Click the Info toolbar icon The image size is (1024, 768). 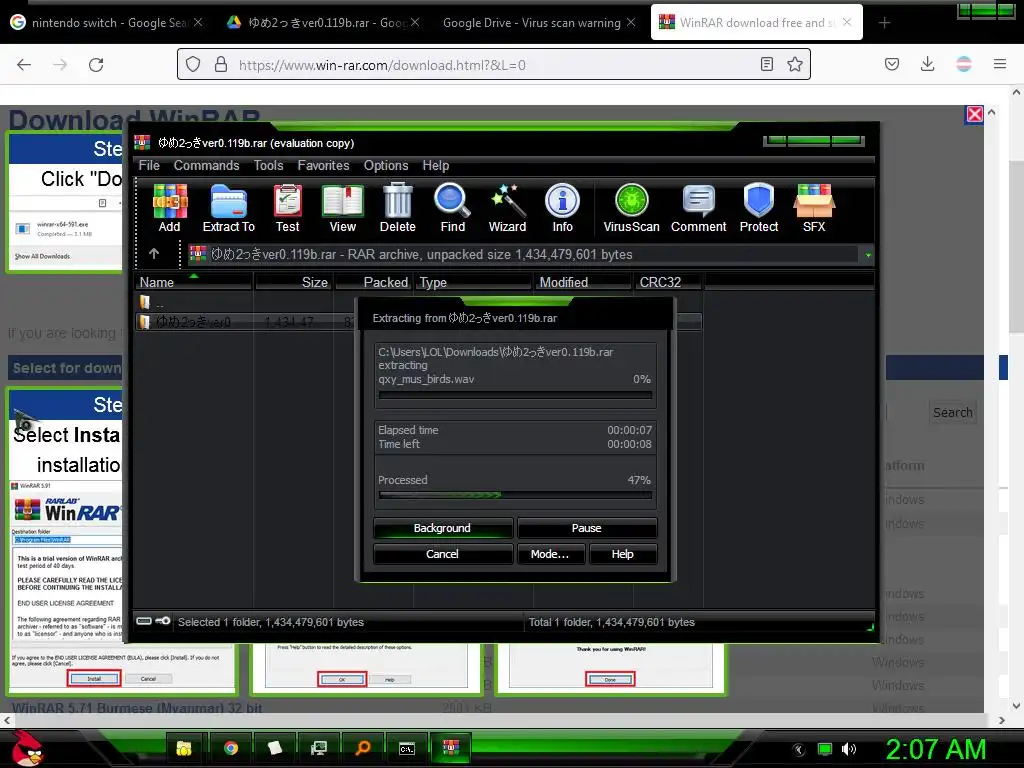(562, 208)
